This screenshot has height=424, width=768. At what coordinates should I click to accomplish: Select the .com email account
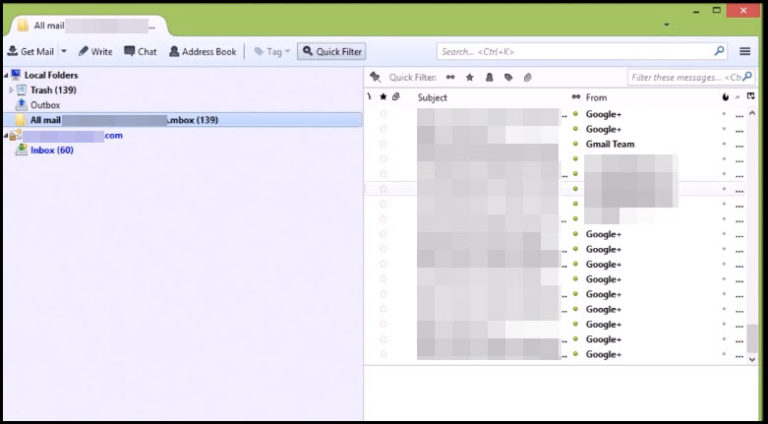tap(72, 136)
